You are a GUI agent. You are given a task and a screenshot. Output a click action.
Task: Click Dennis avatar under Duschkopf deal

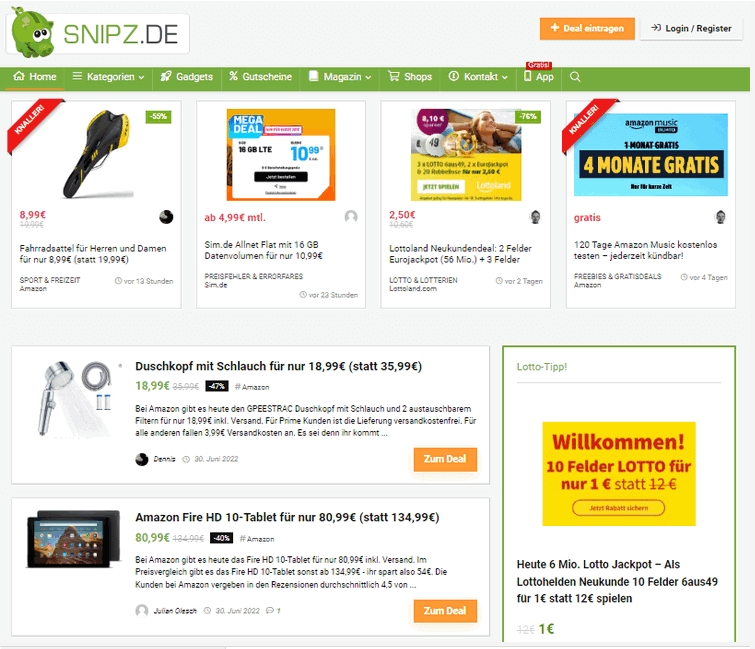coord(142,459)
